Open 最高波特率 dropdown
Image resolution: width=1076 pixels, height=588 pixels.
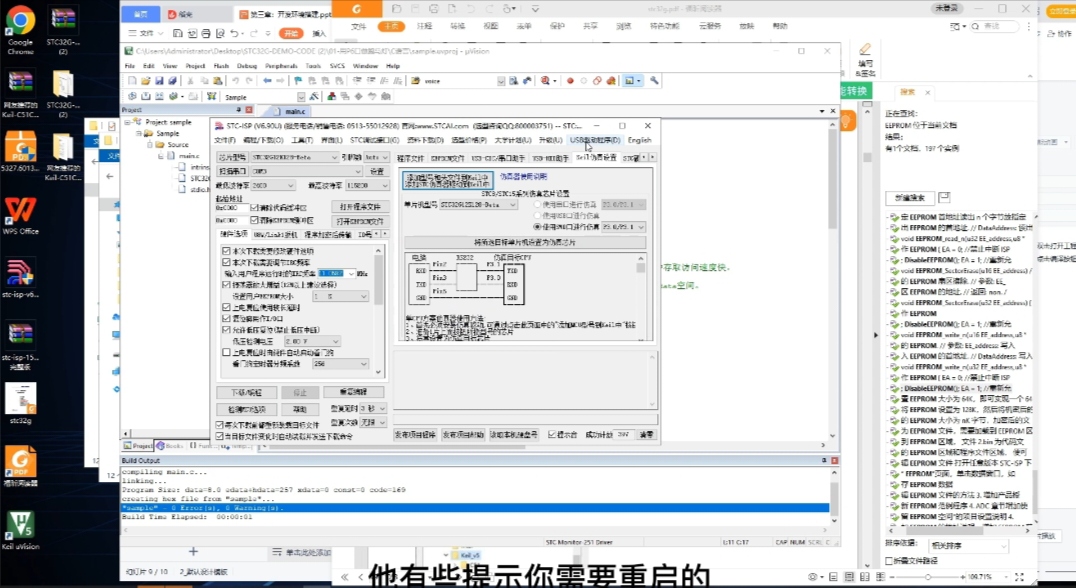(366, 185)
